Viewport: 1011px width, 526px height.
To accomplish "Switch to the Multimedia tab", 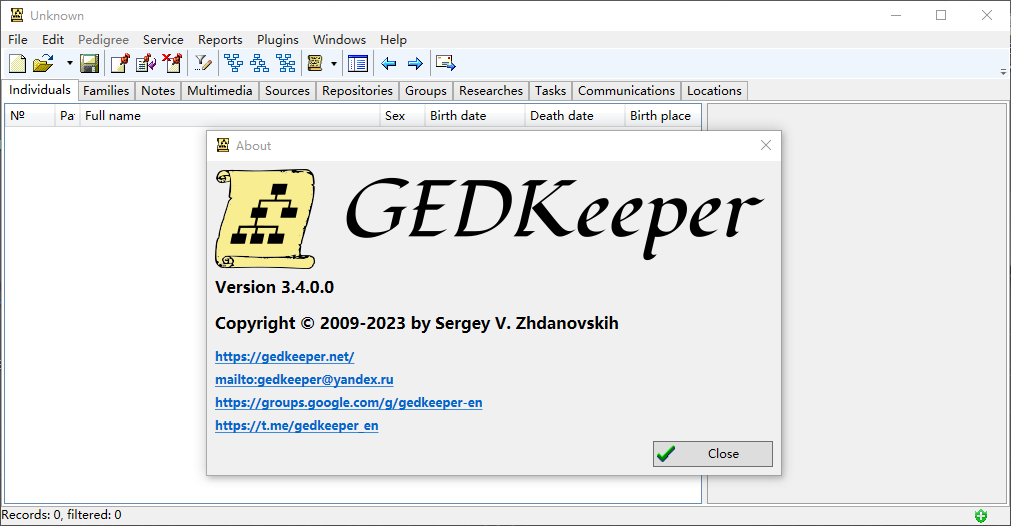I will 220,91.
